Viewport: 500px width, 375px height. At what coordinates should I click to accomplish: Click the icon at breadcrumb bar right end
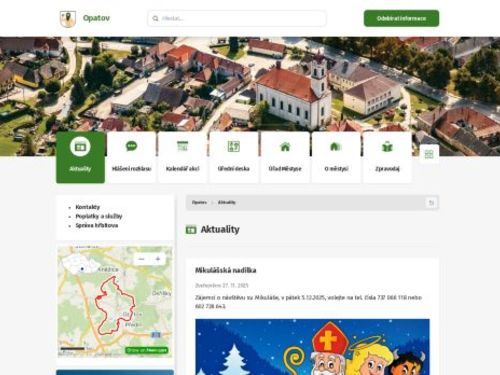point(431,203)
